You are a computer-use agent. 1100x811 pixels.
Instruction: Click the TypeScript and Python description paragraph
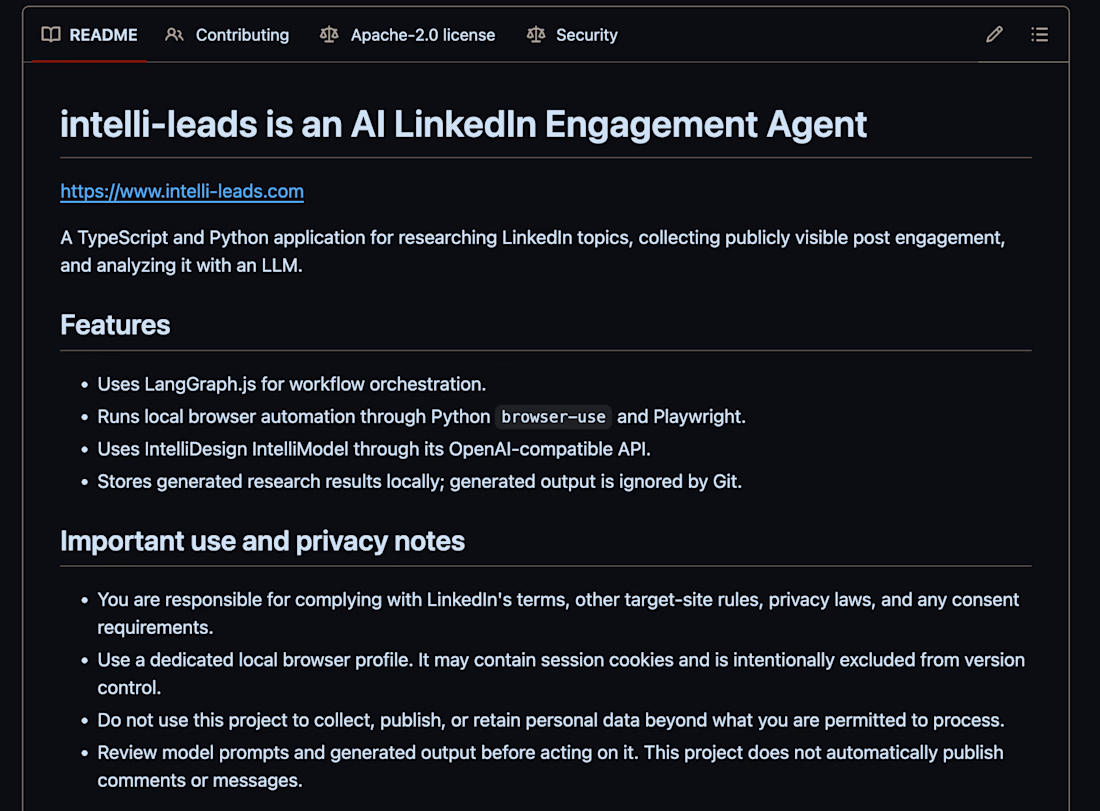point(532,251)
